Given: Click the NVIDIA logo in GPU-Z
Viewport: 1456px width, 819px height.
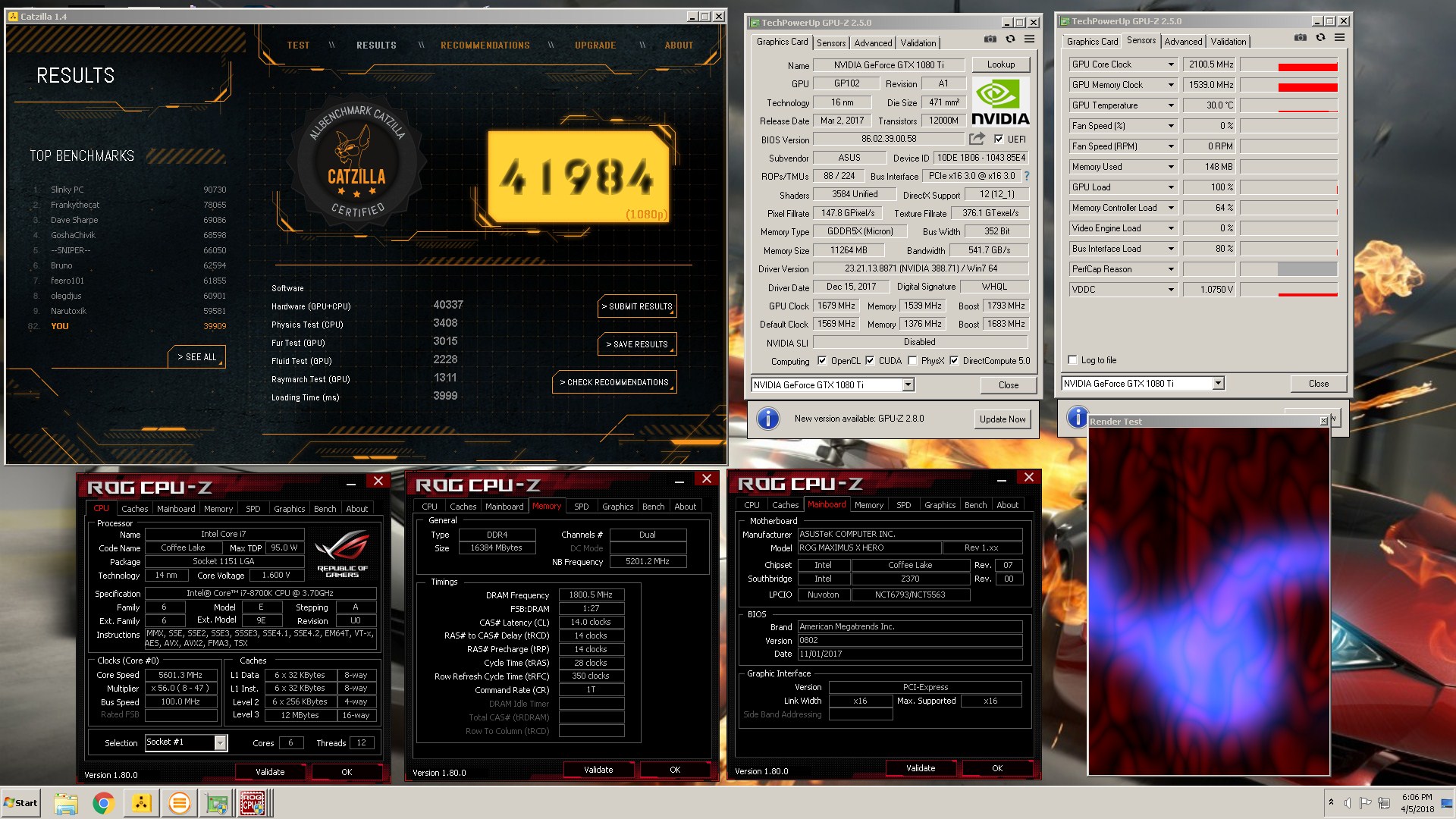Looking at the screenshot, I should (1000, 102).
